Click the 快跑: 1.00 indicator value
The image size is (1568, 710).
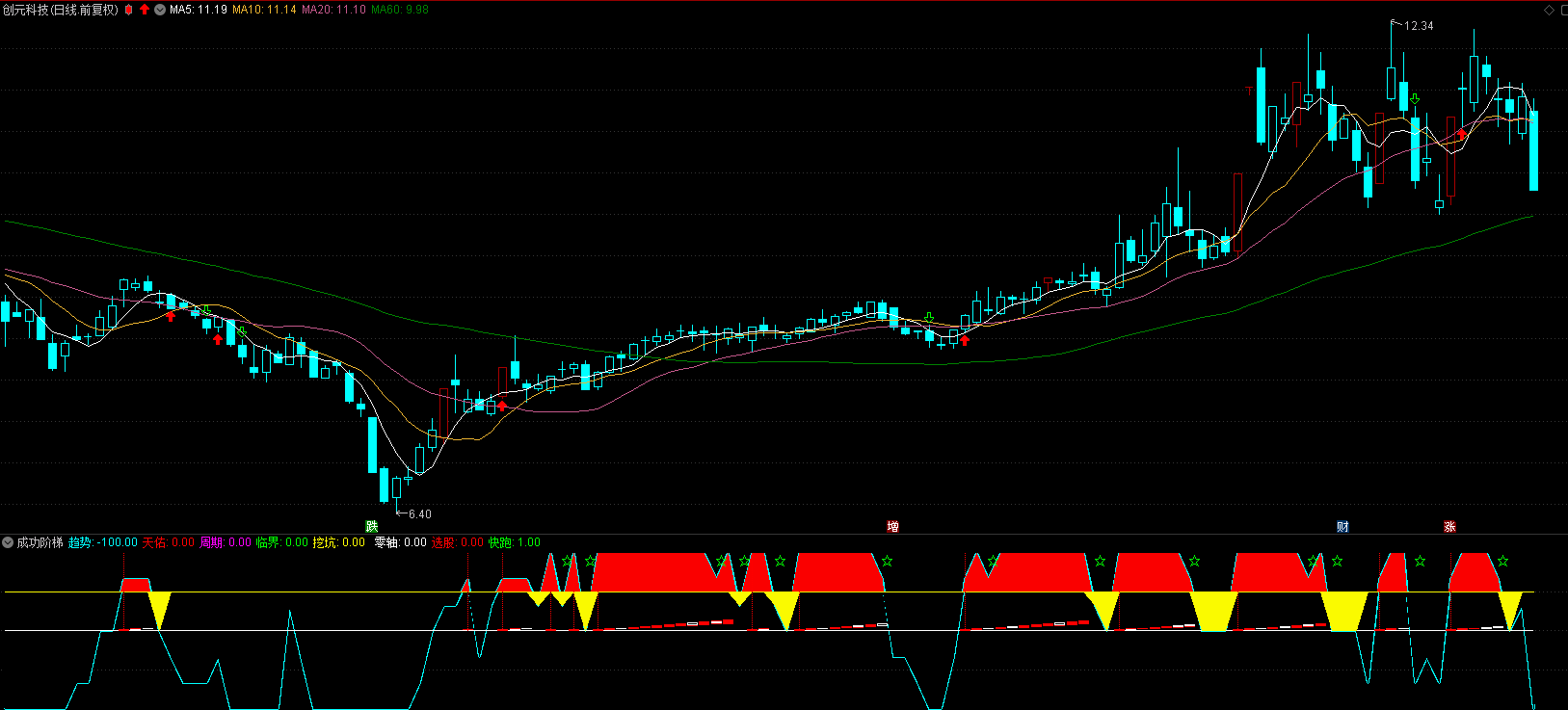pos(515,542)
